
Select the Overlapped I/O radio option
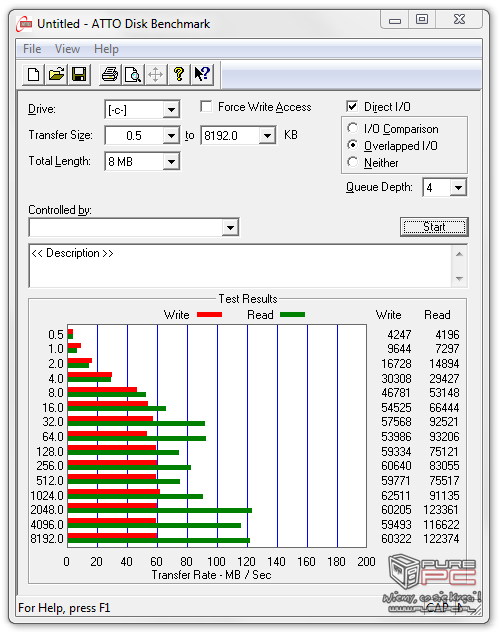click(x=352, y=145)
